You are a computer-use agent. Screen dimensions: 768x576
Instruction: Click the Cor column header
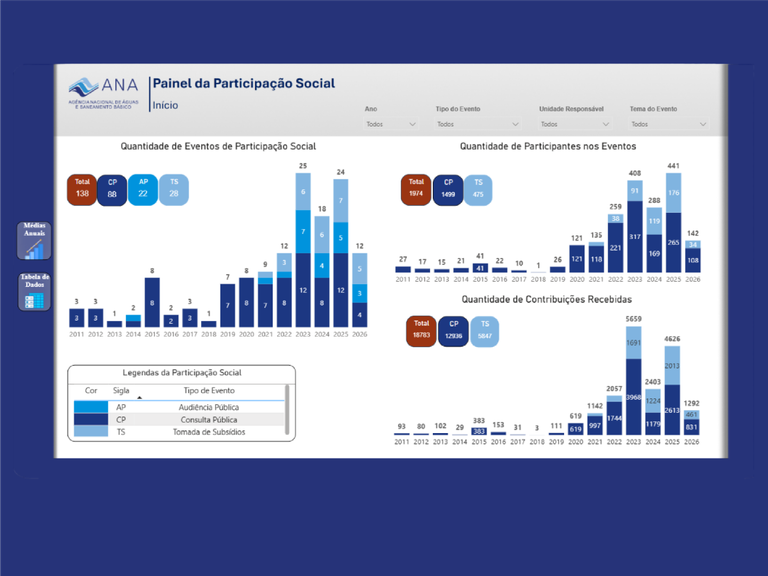[91, 390]
